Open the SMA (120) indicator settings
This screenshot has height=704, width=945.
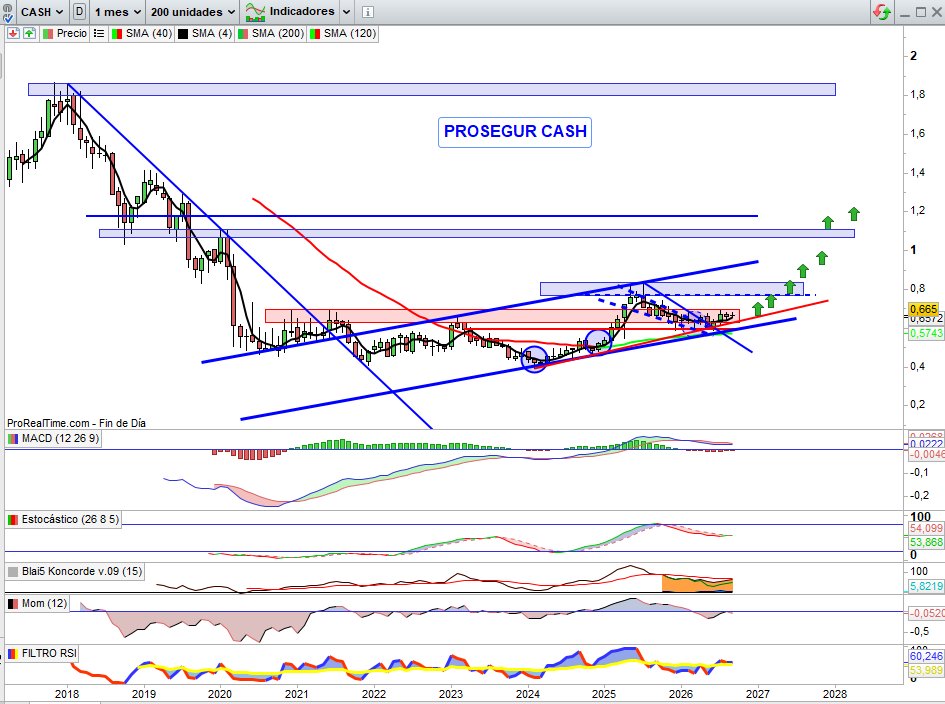pyautogui.click(x=350, y=33)
